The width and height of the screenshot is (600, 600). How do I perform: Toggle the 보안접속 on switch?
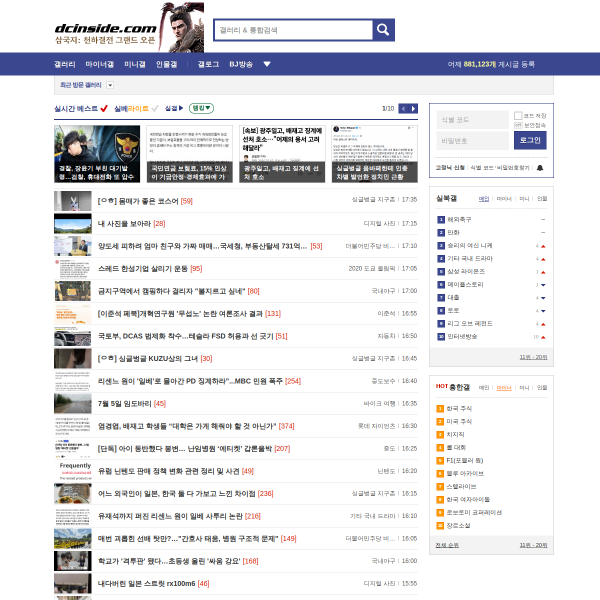(518, 125)
